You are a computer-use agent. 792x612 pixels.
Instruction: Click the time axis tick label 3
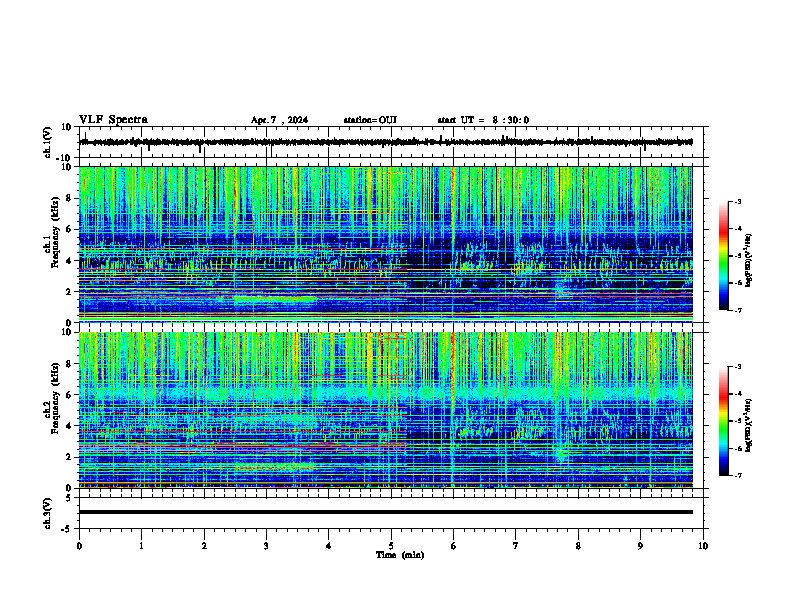click(x=266, y=546)
